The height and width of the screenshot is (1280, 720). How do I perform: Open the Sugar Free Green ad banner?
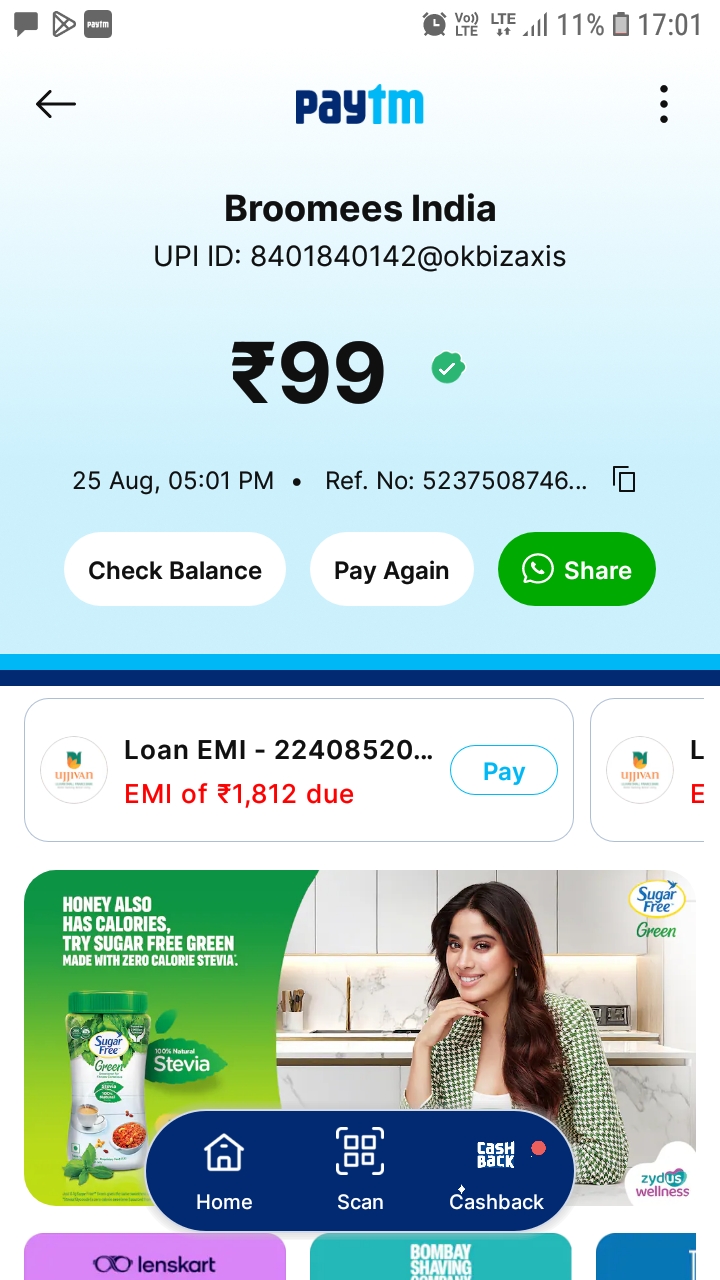click(x=360, y=1037)
